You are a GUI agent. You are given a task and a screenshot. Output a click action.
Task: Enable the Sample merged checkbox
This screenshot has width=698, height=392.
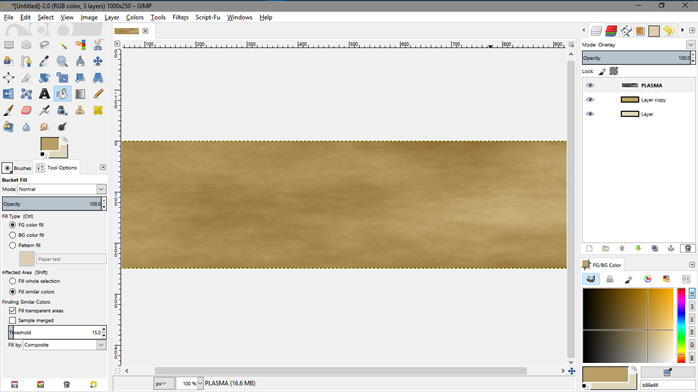12,320
